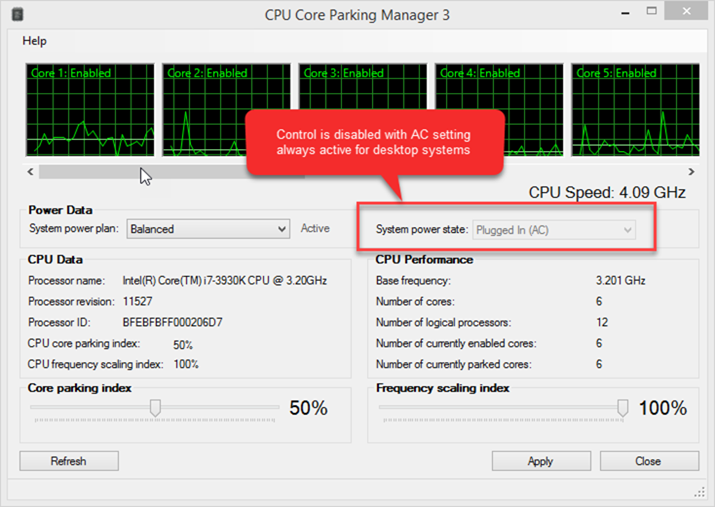Viewport: 715px width, 507px height.
Task: Select the Core 4 usage graph
Action: (x=499, y=110)
